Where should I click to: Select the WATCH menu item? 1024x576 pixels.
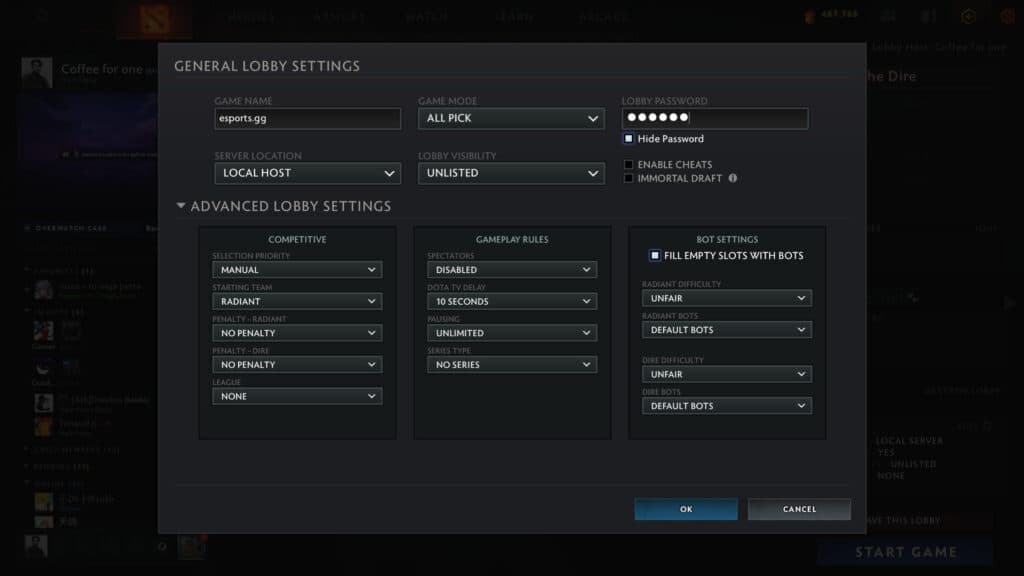pos(426,16)
